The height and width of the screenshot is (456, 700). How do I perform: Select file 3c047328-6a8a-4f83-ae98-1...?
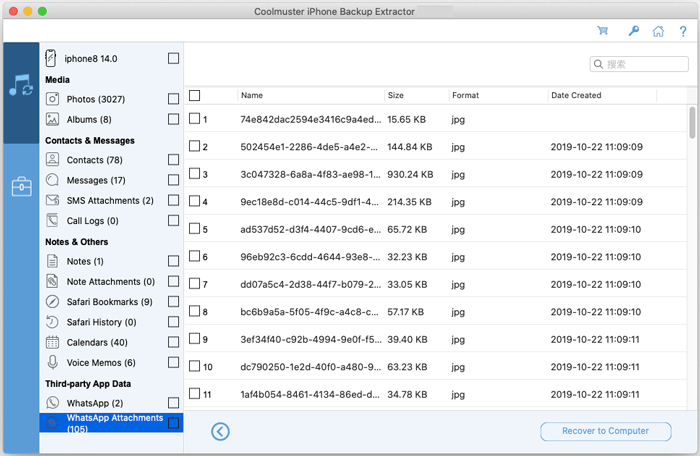coord(310,174)
